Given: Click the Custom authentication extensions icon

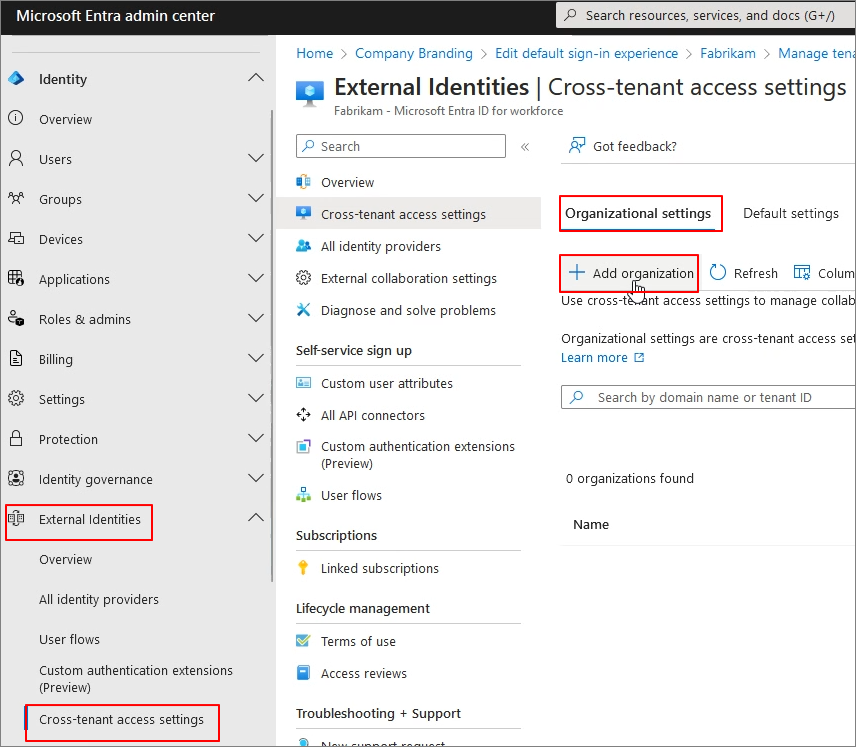Looking at the screenshot, I should click(304, 447).
